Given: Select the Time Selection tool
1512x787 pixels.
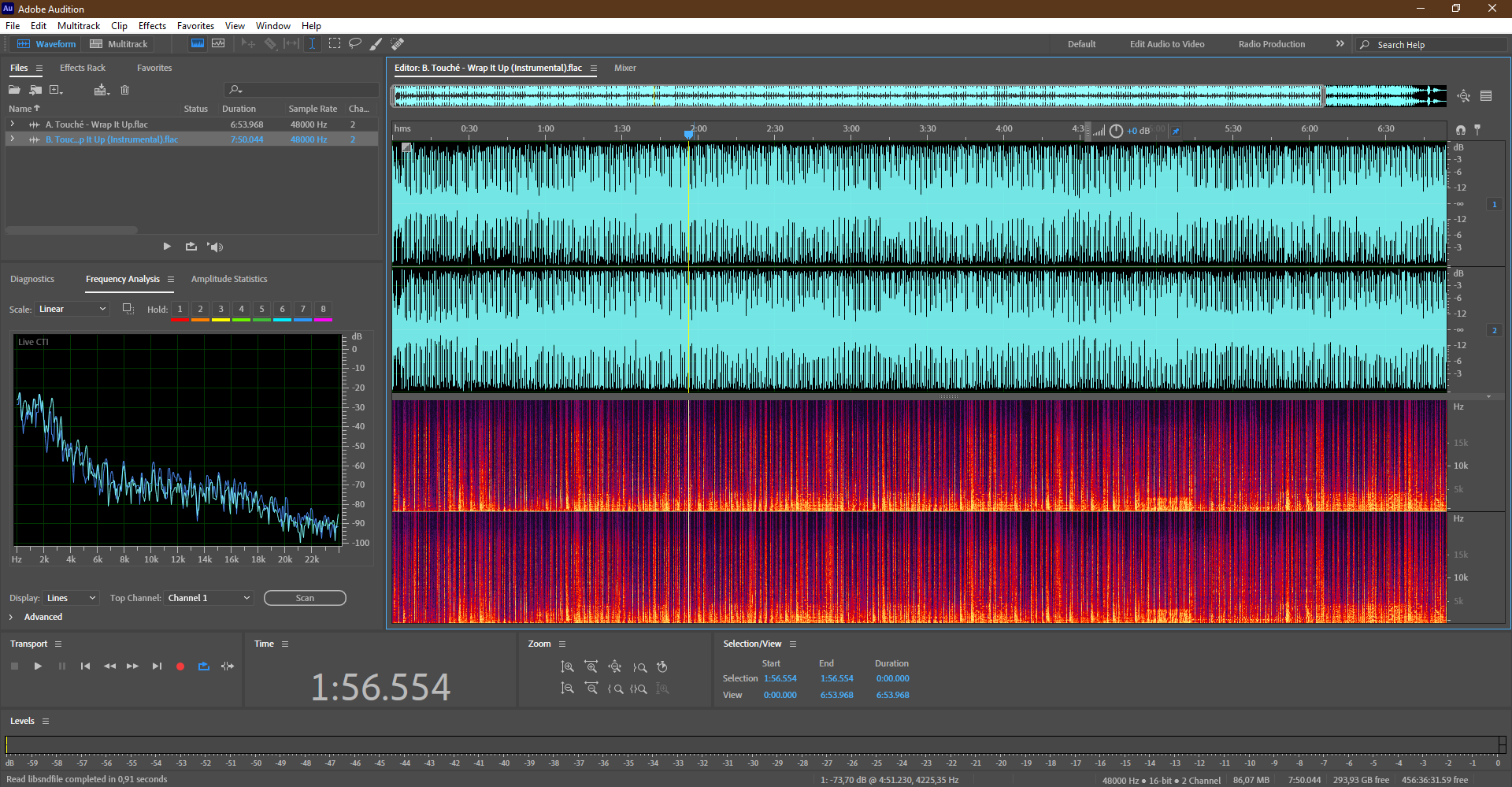Looking at the screenshot, I should click(313, 44).
